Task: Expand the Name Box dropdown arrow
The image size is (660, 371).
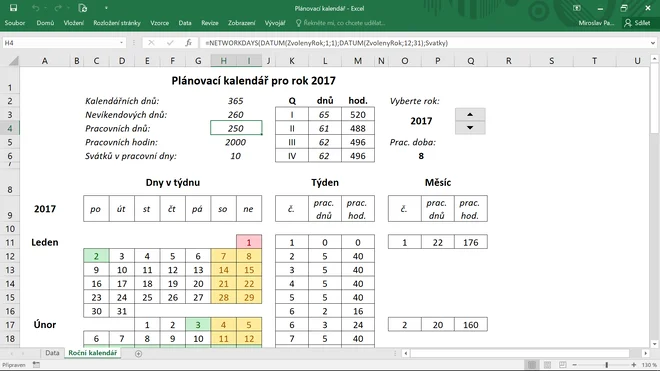Action: tap(121, 43)
